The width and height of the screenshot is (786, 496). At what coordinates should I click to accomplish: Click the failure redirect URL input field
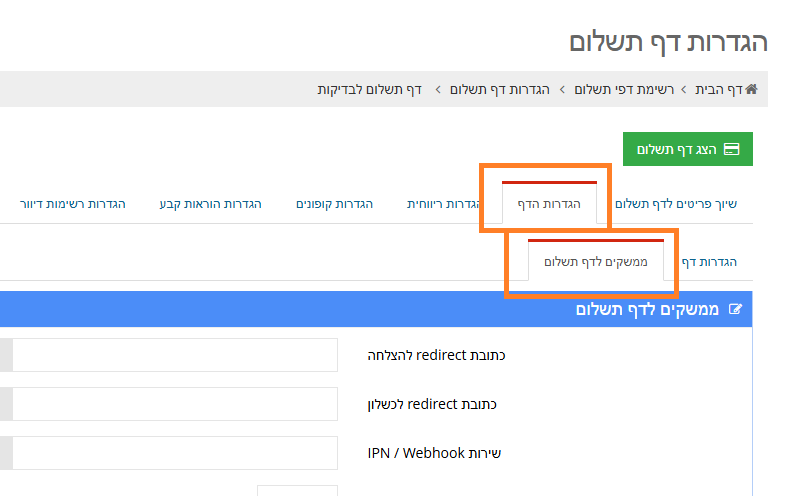click(170, 404)
